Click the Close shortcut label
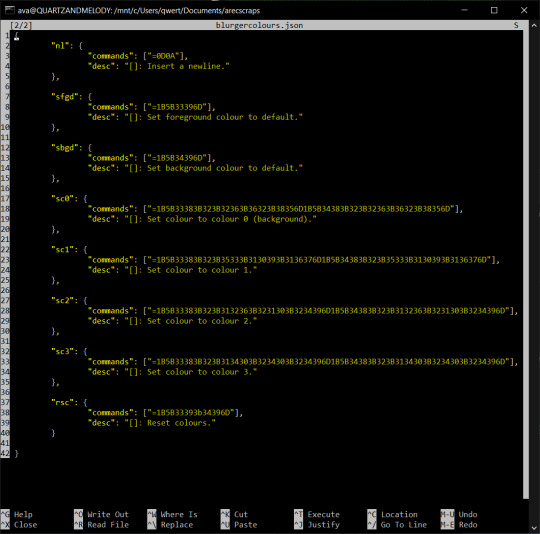Screen dimensions: 540x534 coord(25,525)
